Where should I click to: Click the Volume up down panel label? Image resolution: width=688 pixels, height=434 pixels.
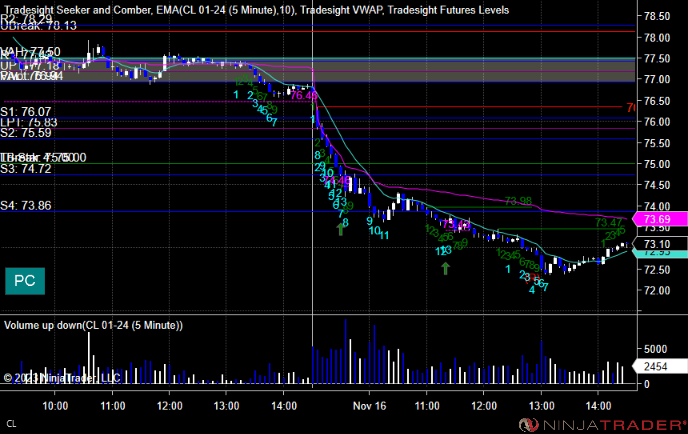coord(93,325)
